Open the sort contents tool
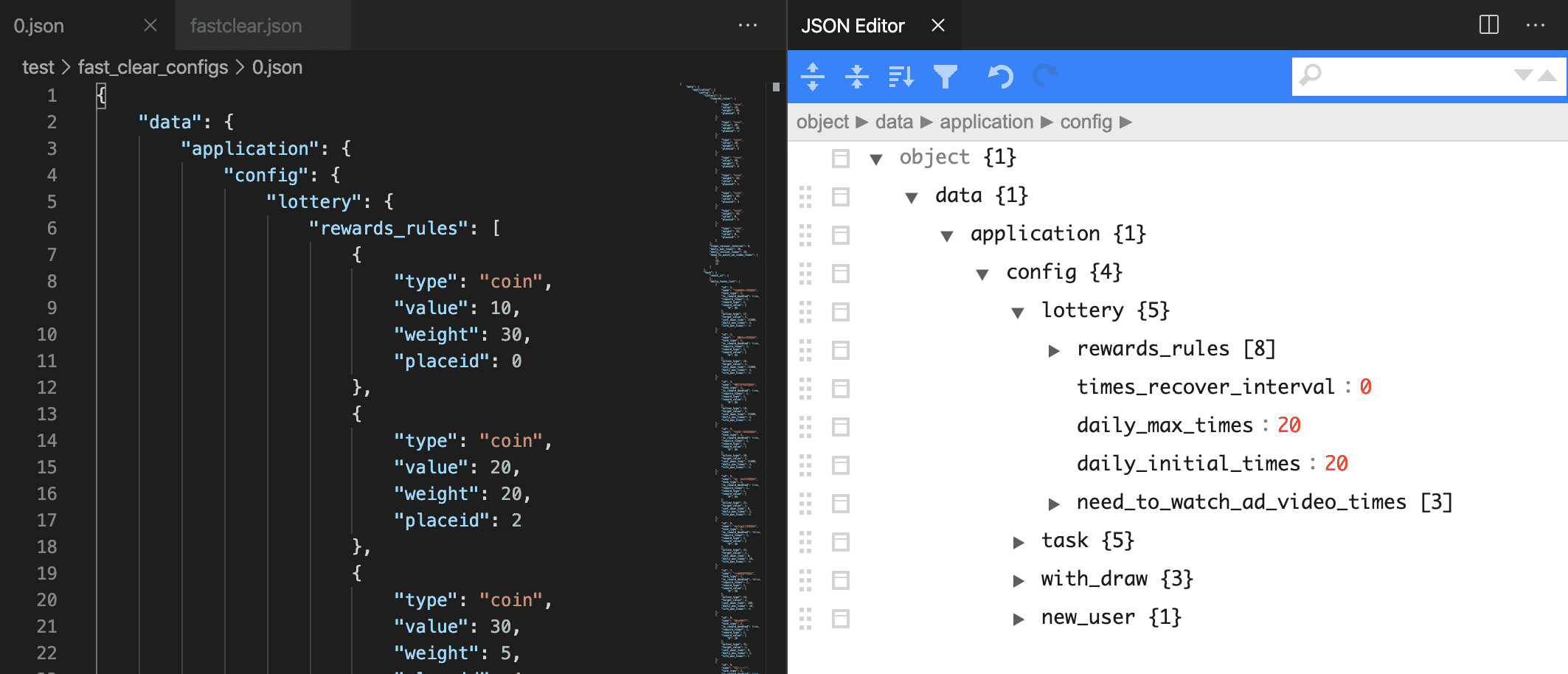Viewport: 1568px width, 674px height. [901, 77]
